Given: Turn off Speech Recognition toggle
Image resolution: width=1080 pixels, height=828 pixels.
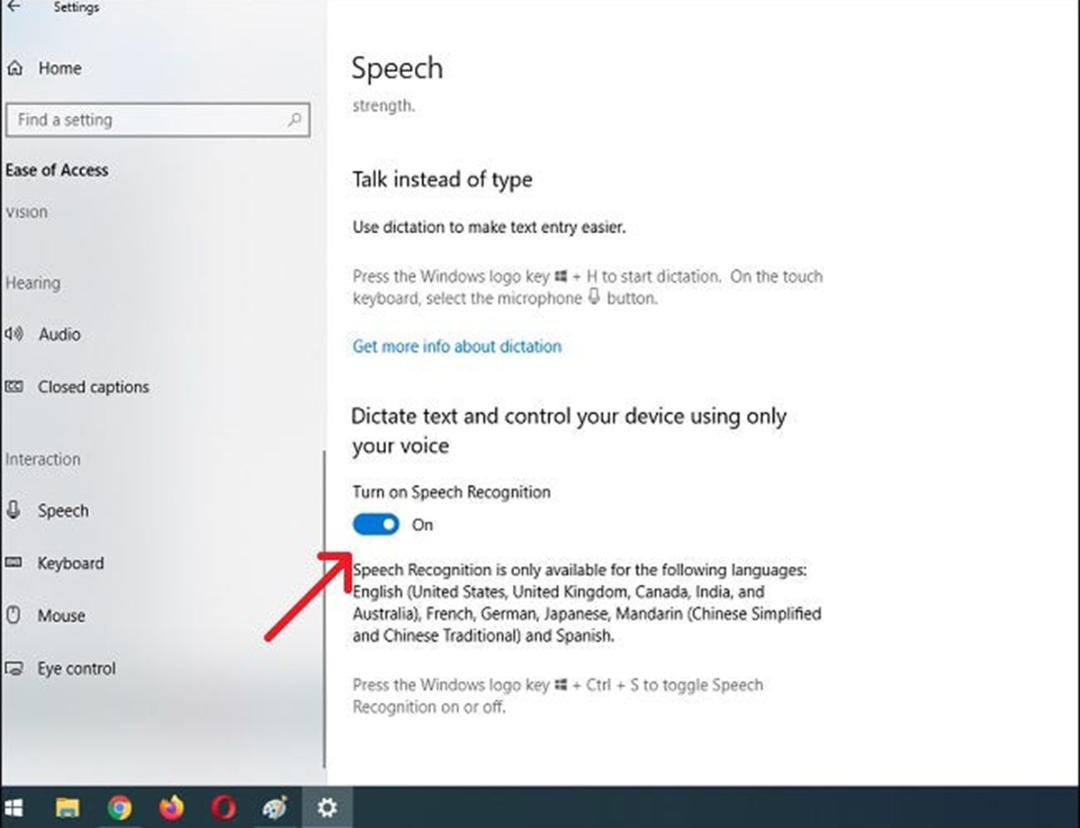Looking at the screenshot, I should point(376,524).
